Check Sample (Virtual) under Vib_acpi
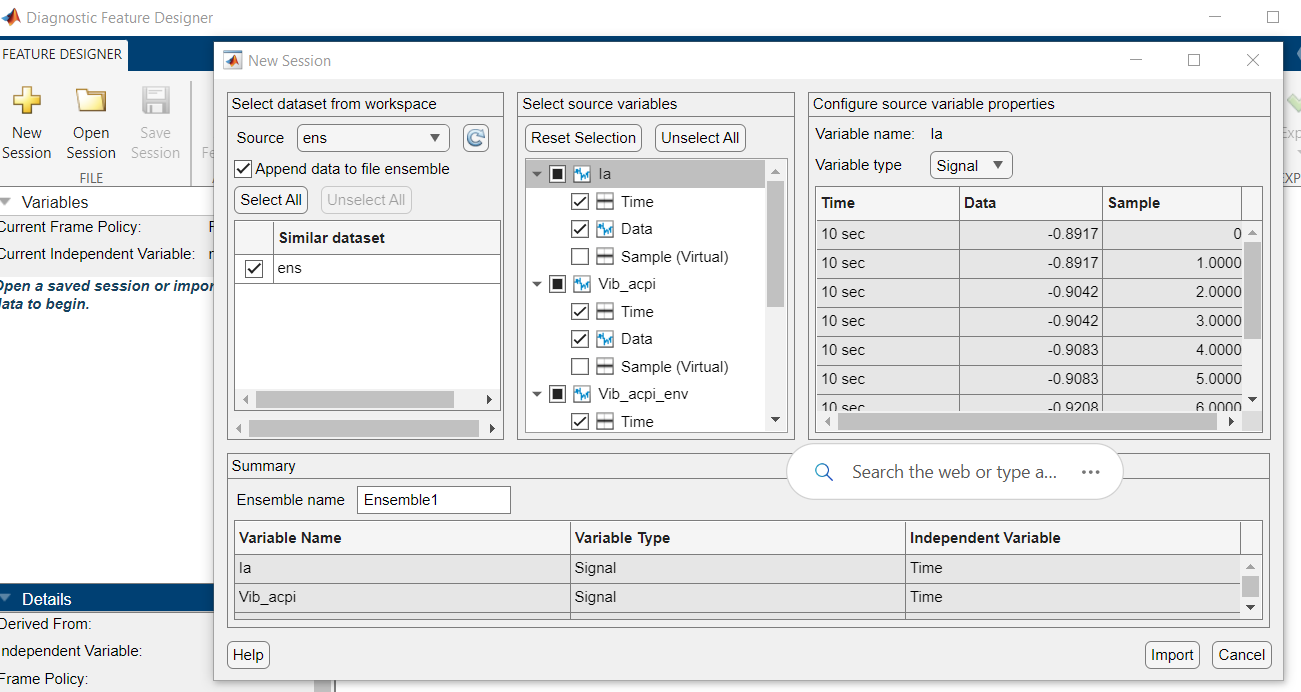 click(580, 367)
